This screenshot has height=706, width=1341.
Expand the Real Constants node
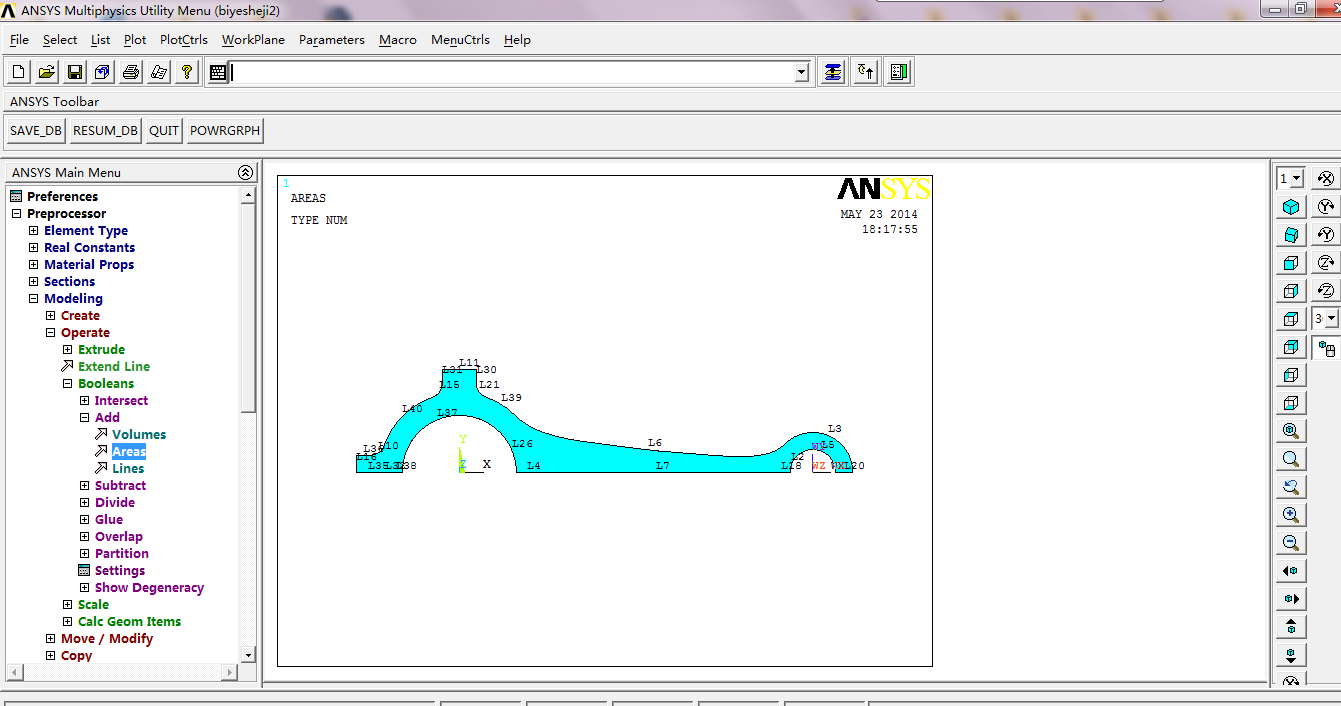(x=33, y=248)
